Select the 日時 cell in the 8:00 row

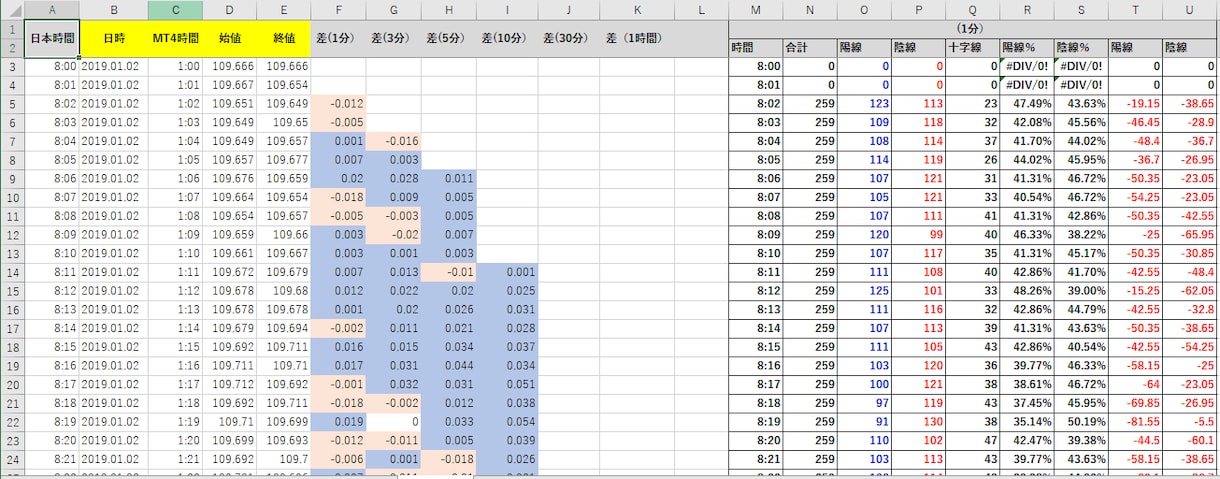coord(114,66)
